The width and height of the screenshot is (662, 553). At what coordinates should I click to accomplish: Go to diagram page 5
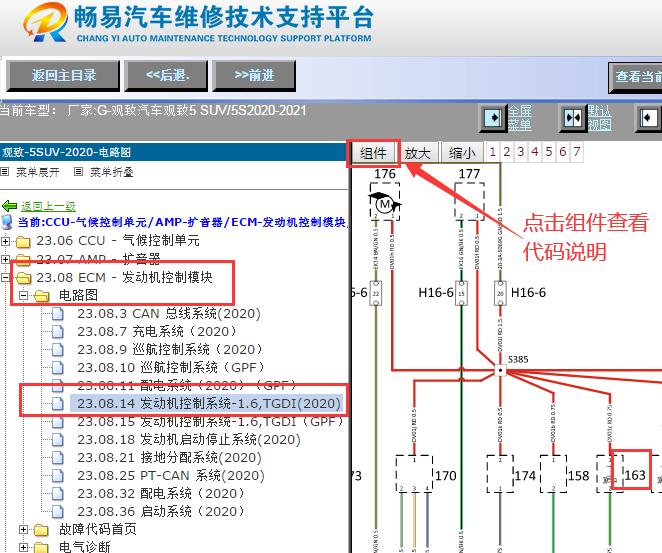(x=548, y=152)
